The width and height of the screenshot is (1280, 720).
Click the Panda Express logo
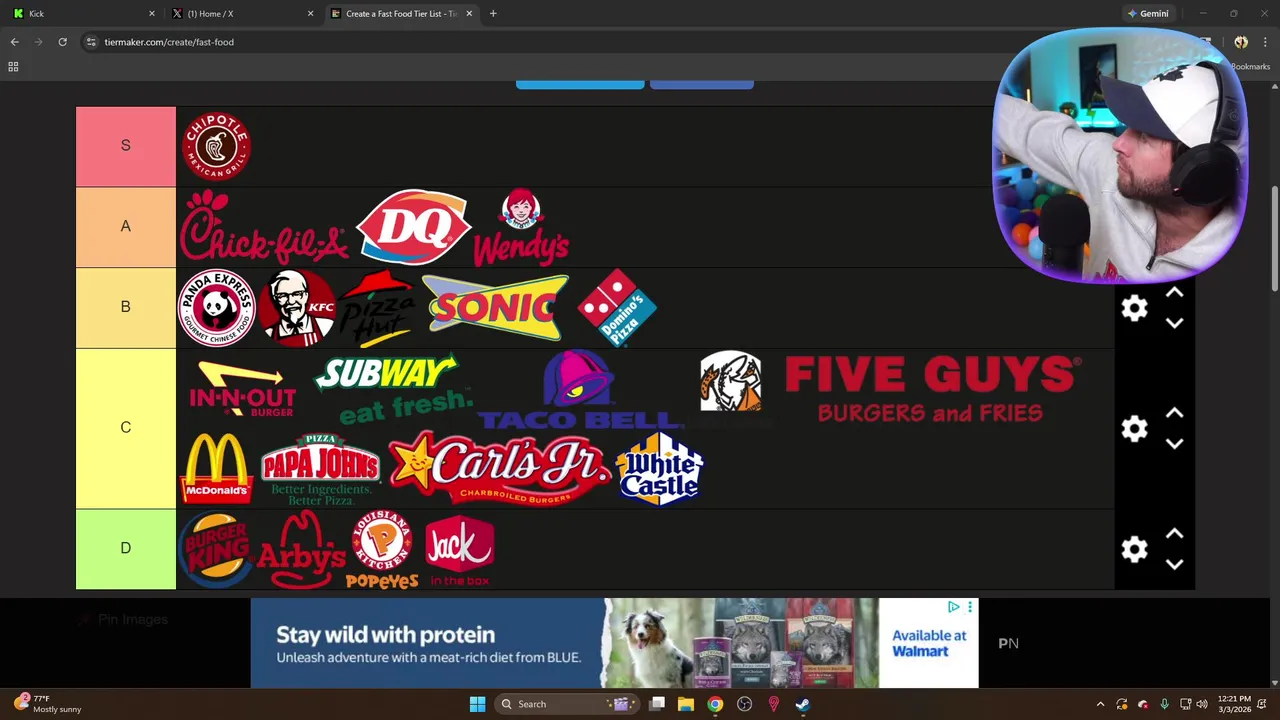click(217, 307)
